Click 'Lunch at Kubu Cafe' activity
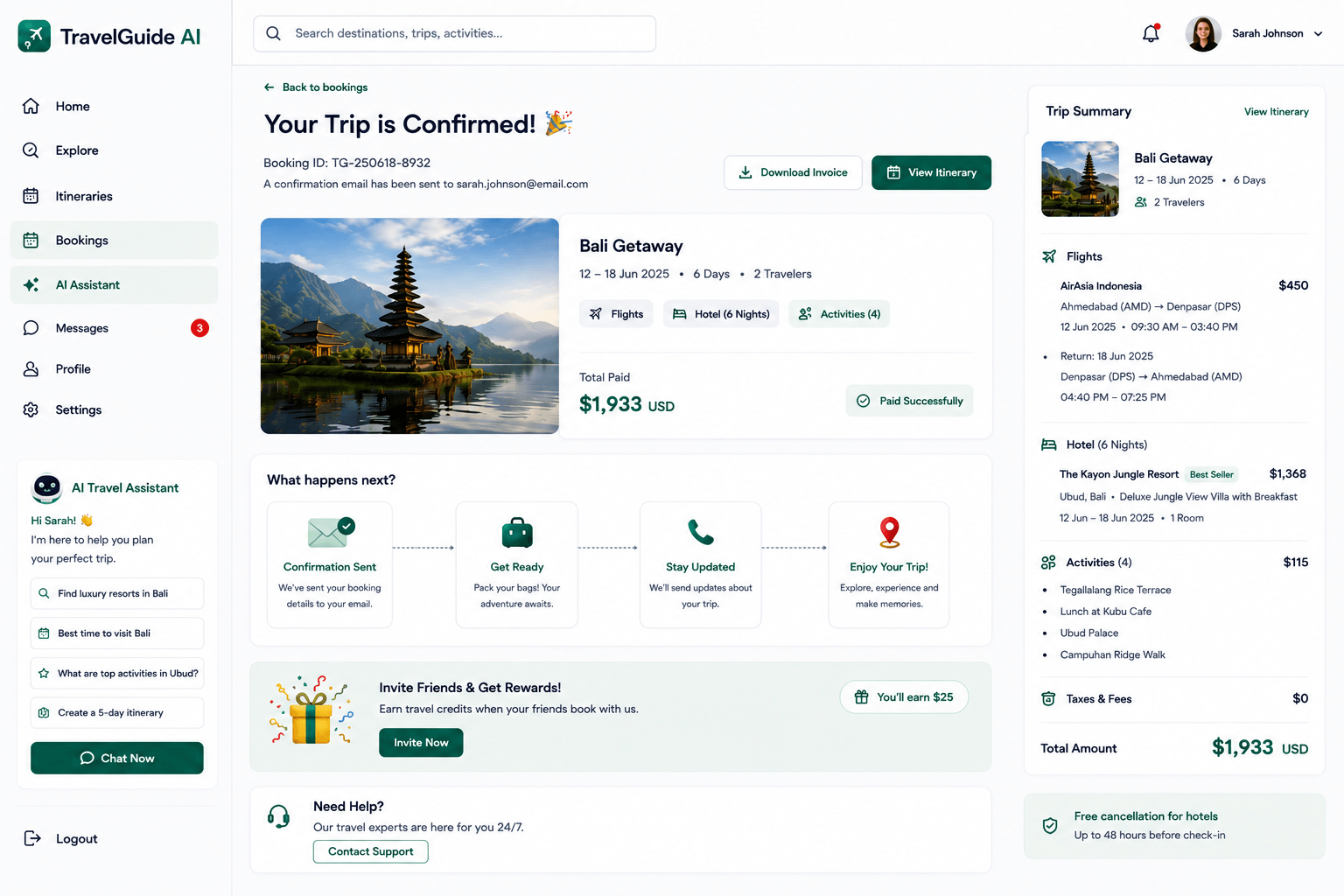 click(1105, 612)
